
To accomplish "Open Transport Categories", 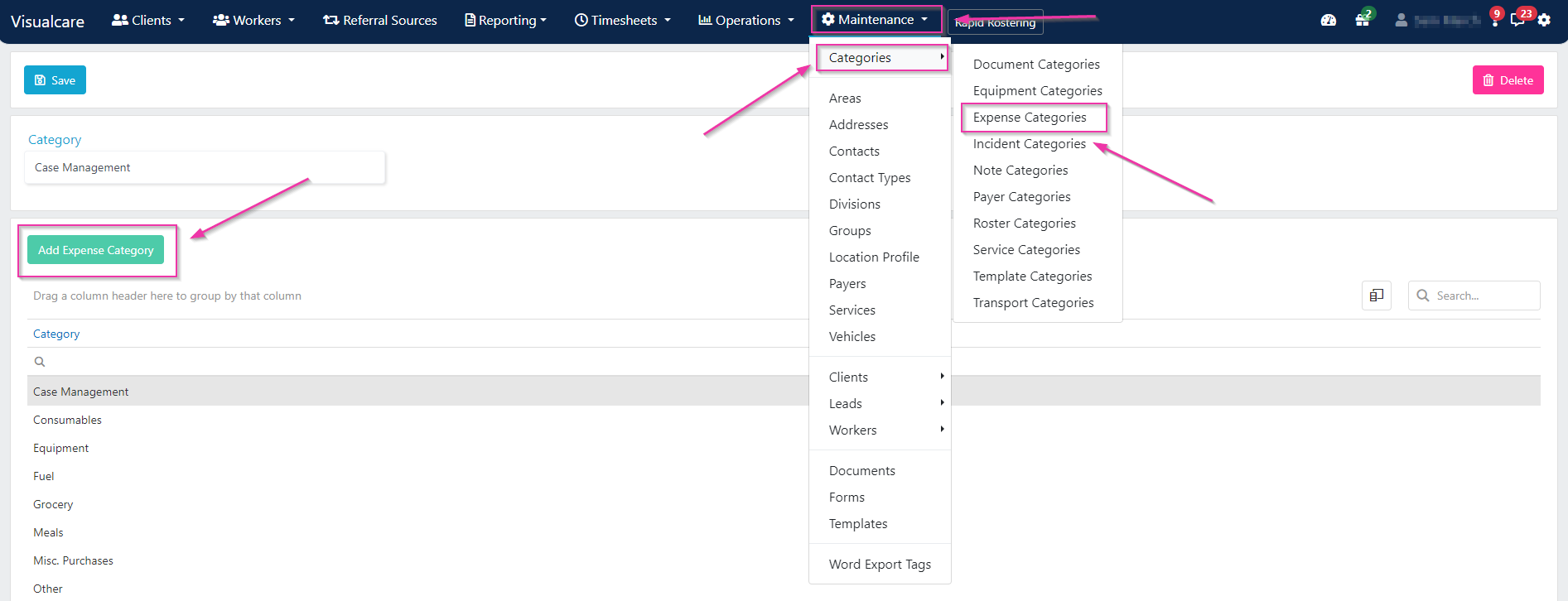I will coord(1033,302).
